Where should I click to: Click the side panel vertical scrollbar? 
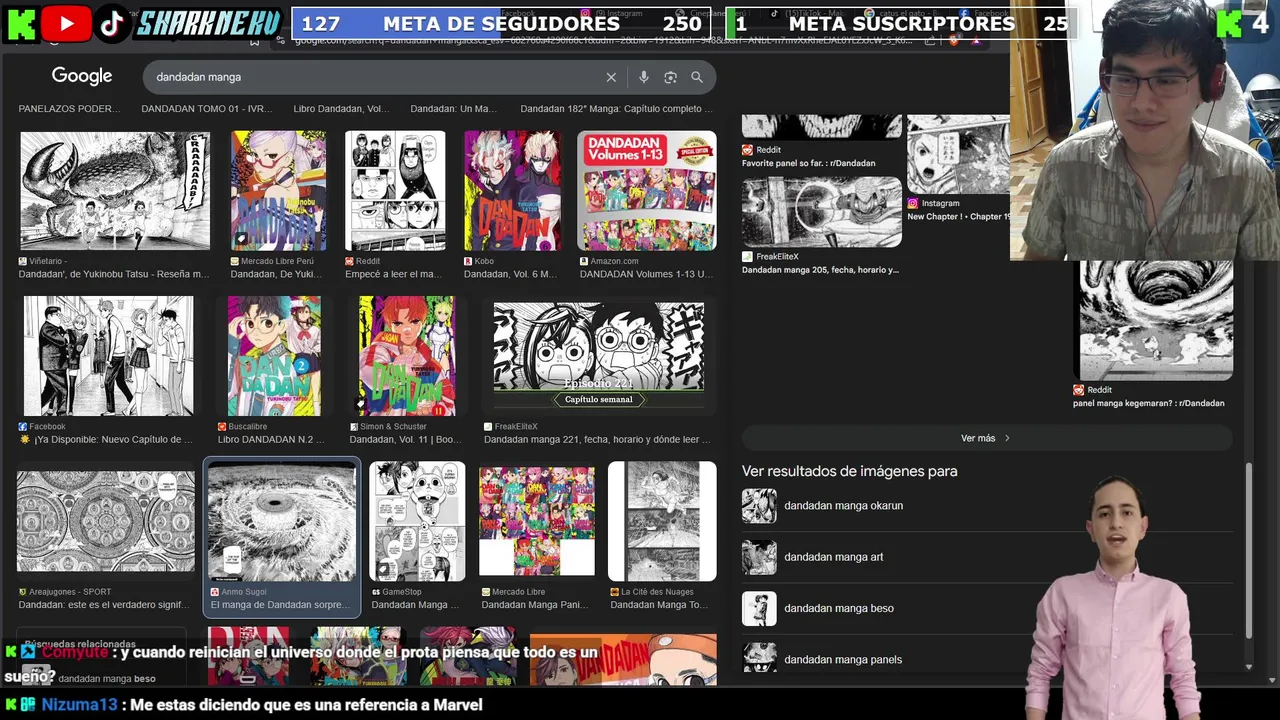[1248, 550]
